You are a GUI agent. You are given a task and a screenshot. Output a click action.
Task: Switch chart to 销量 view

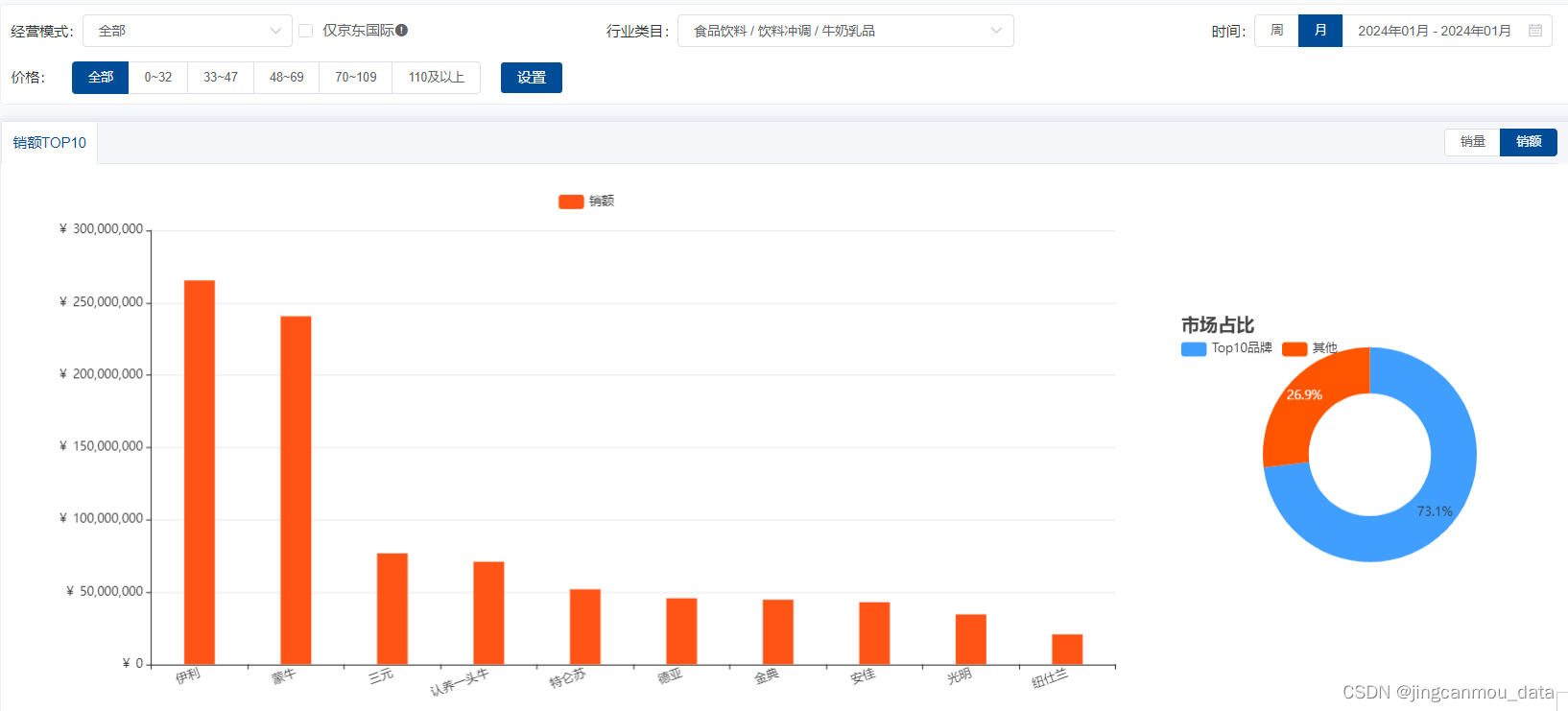tap(1473, 142)
